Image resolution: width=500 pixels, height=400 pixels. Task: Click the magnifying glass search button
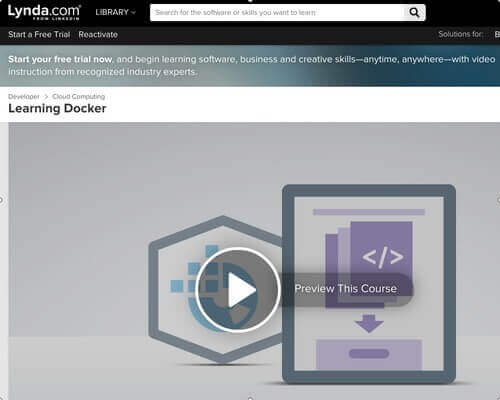click(414, 13)
